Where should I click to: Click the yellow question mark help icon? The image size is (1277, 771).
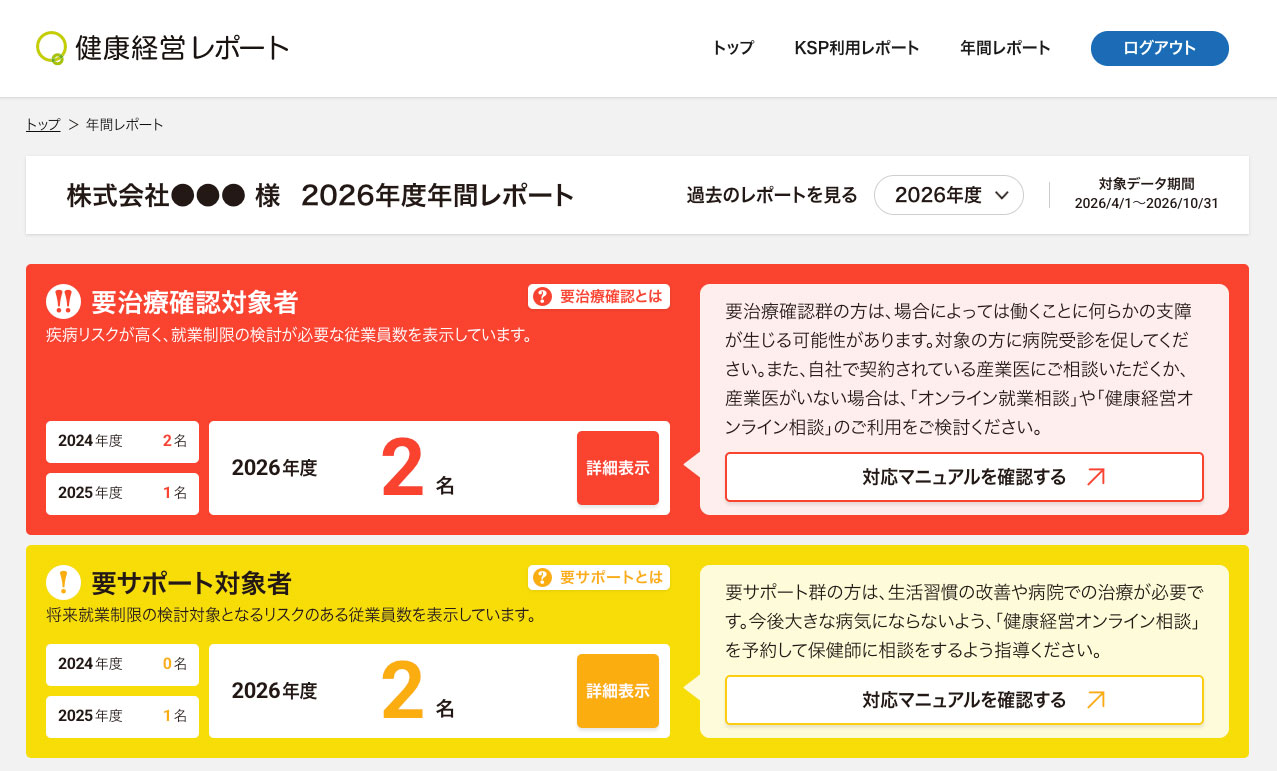point(543,577)
